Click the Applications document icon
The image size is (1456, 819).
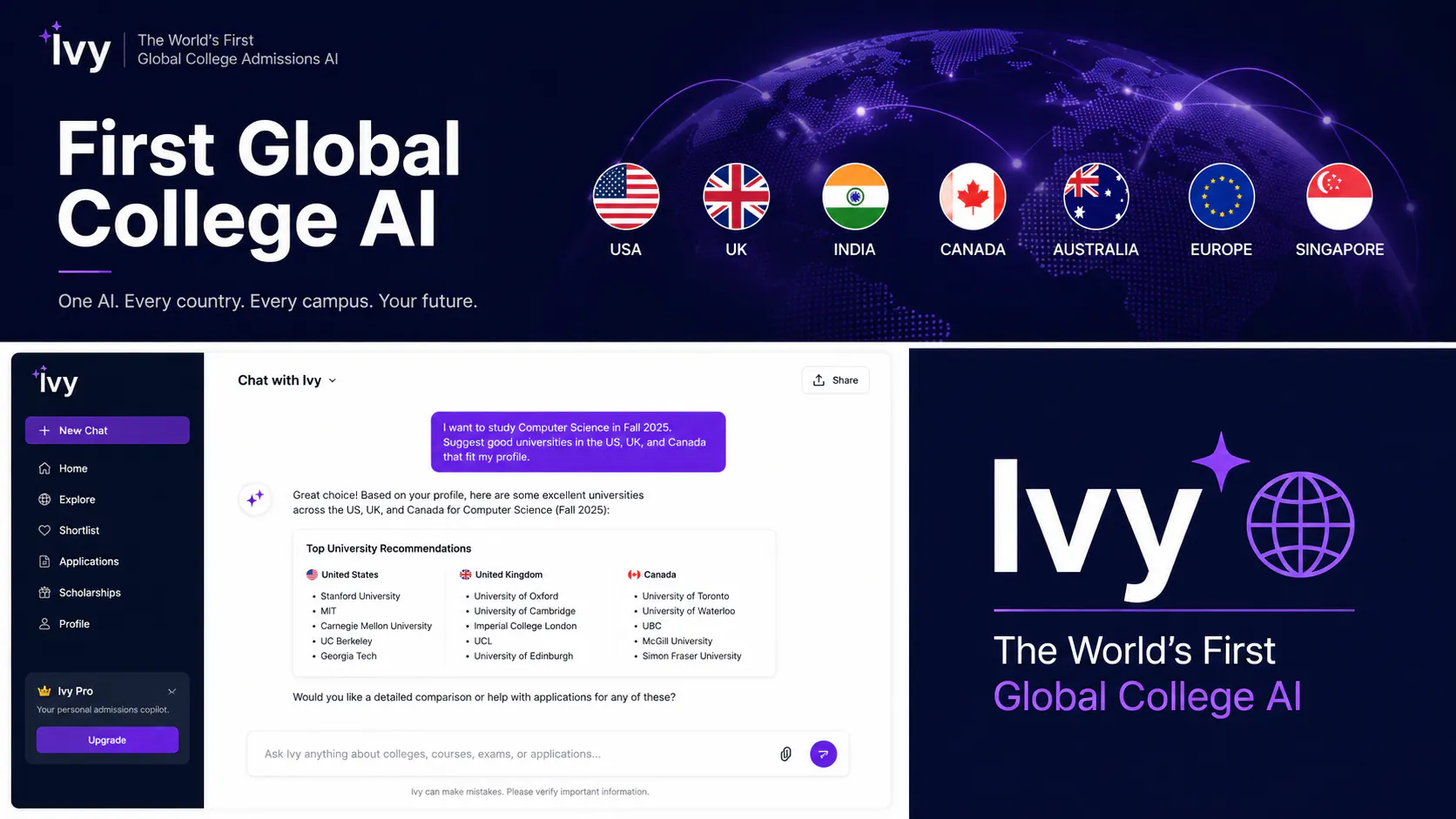pos(44,561)
